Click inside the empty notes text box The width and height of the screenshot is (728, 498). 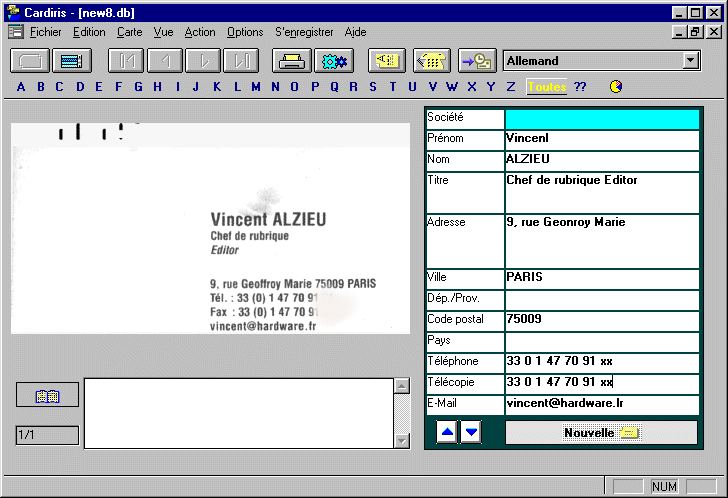click(x=239, y=413)
